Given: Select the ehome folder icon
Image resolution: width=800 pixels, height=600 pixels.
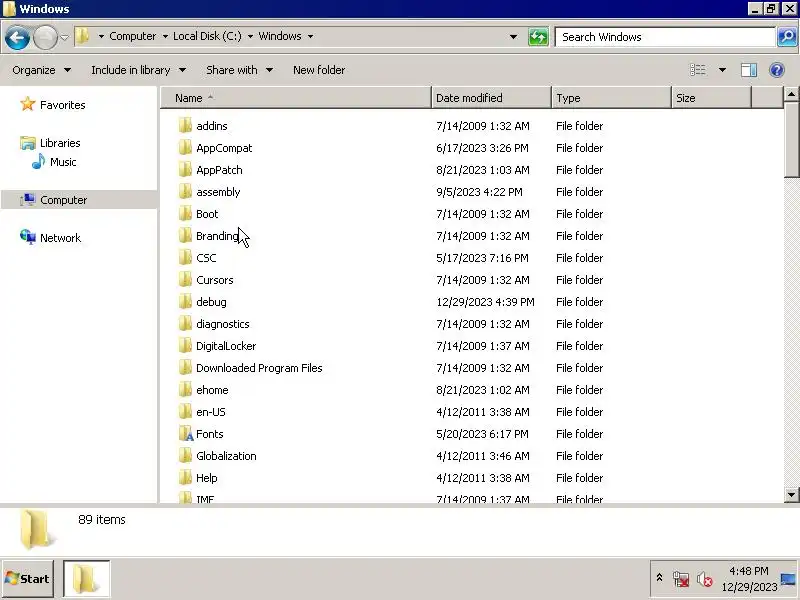Looking at the screenshot, I should [x=185, y=390].
